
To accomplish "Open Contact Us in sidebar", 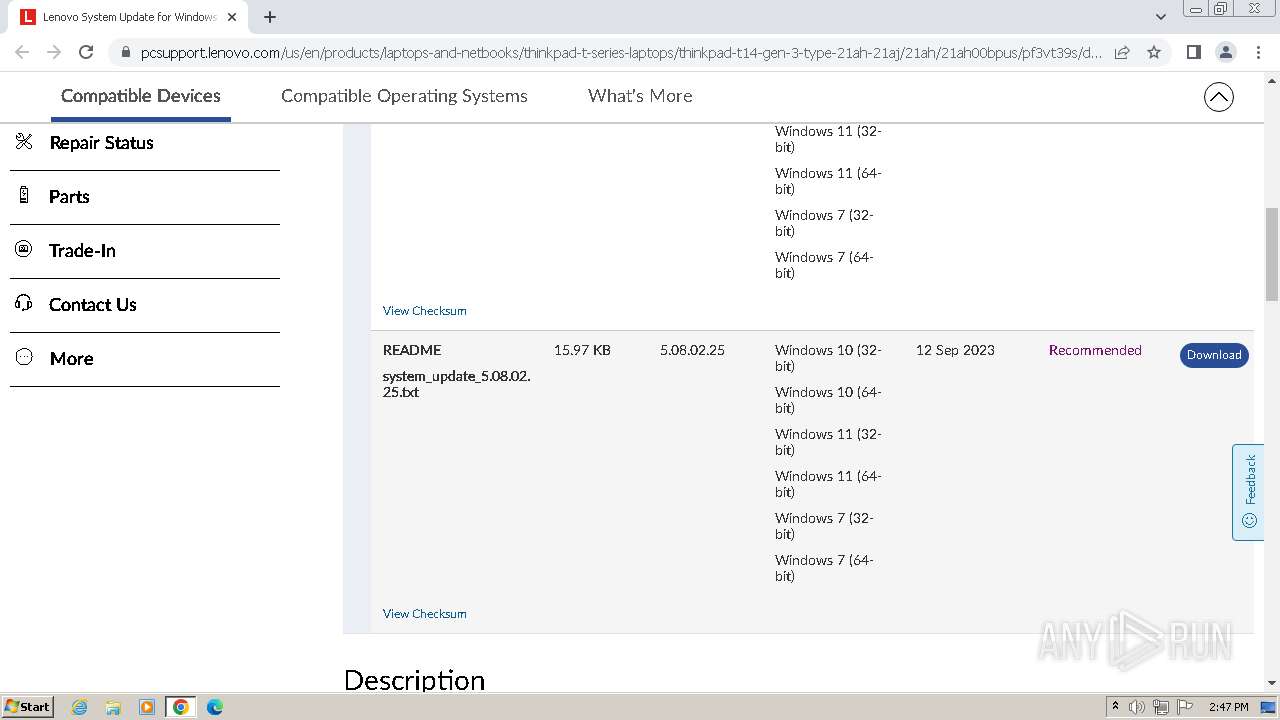I will [x=93, y=304].
